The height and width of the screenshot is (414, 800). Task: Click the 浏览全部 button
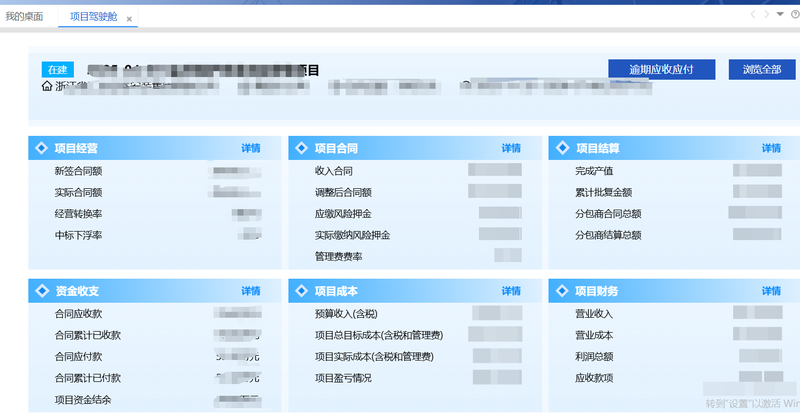pyautogui.click(x=762, y=69)
